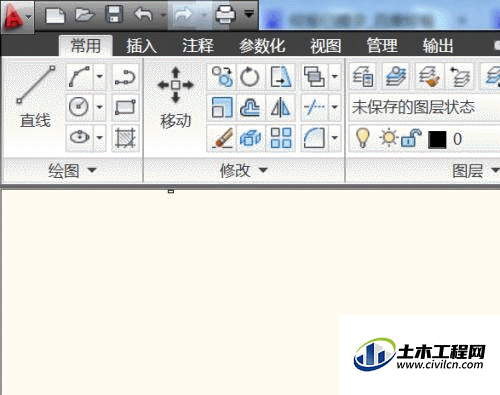Expand the Ellipse tool dropdown arrow
Screen dimensions: 500x395
tap(100, 138)
